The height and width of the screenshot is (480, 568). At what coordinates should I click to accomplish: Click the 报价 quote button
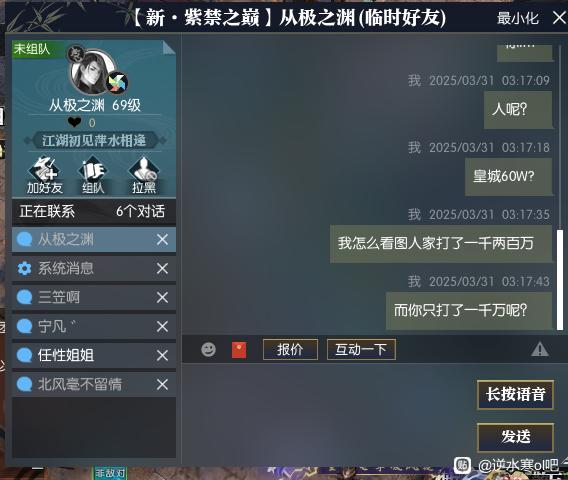(290, 350)
